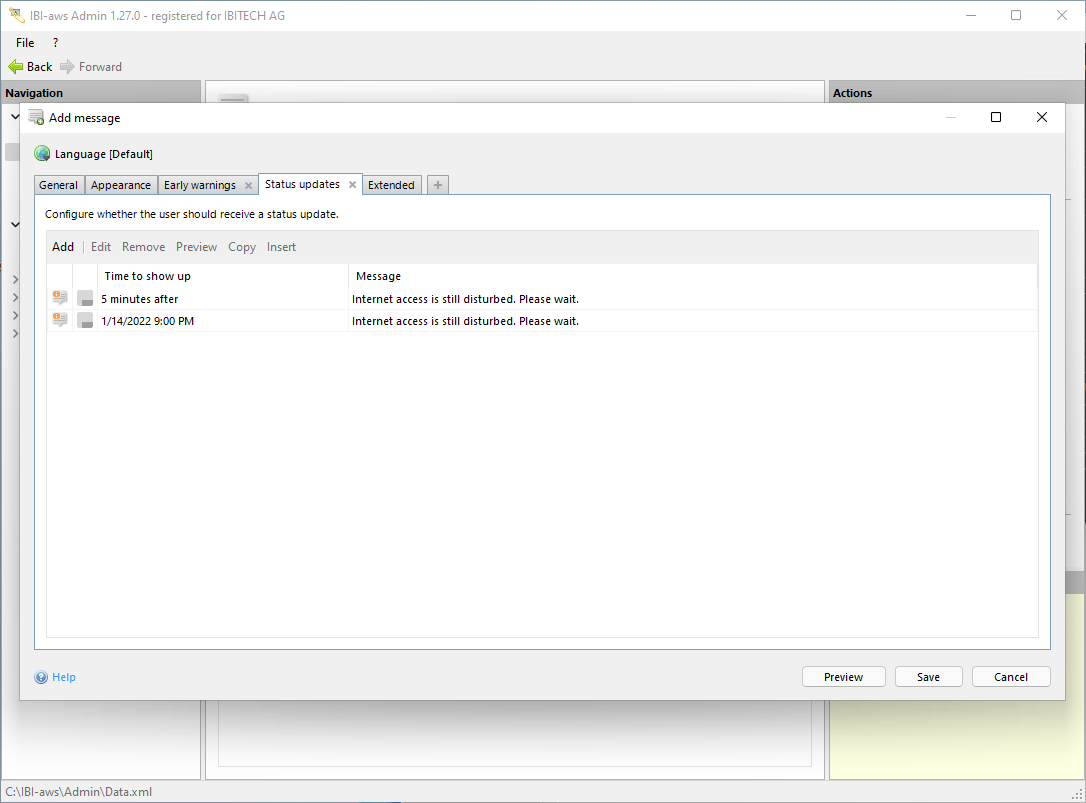Collapse the second downward chevron in Navigation
Screen dimensions: 1086x803
coord(15,224)
